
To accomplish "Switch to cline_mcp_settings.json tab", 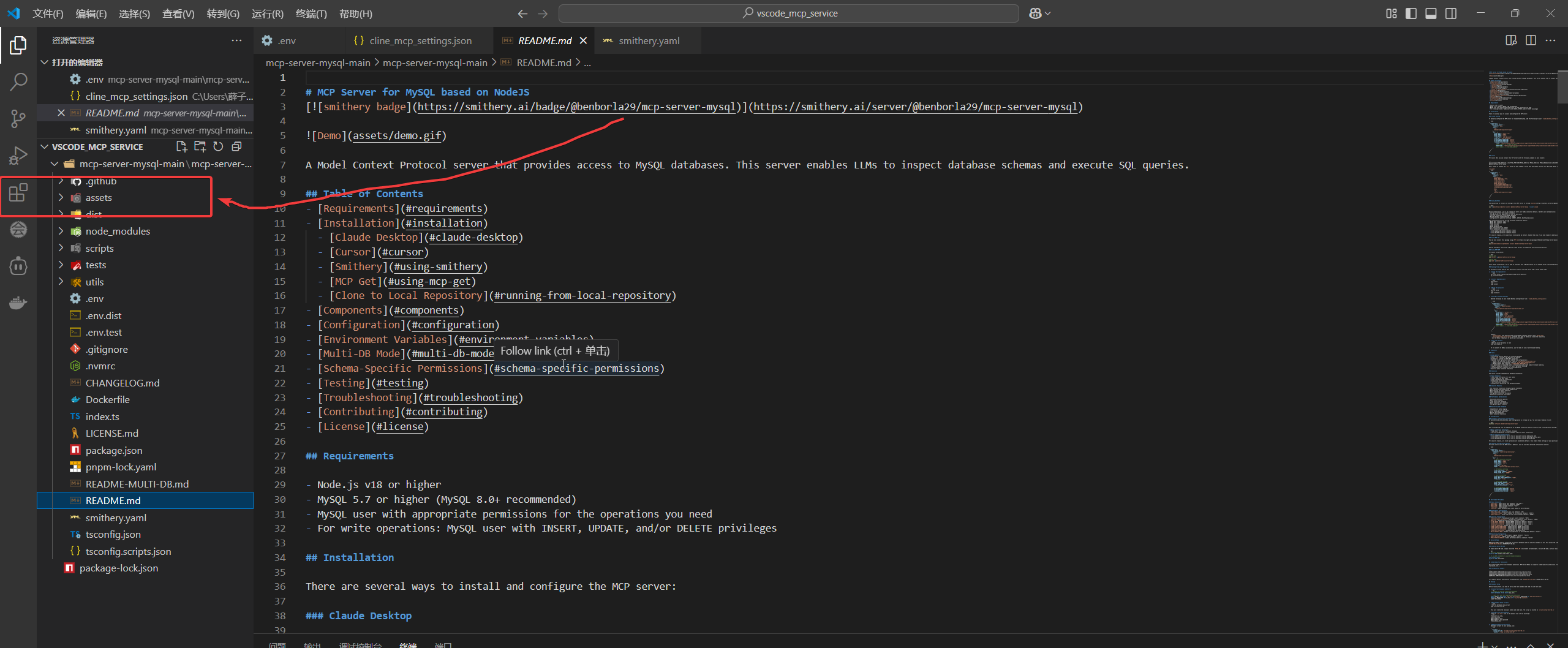I will tap(418, 40).
